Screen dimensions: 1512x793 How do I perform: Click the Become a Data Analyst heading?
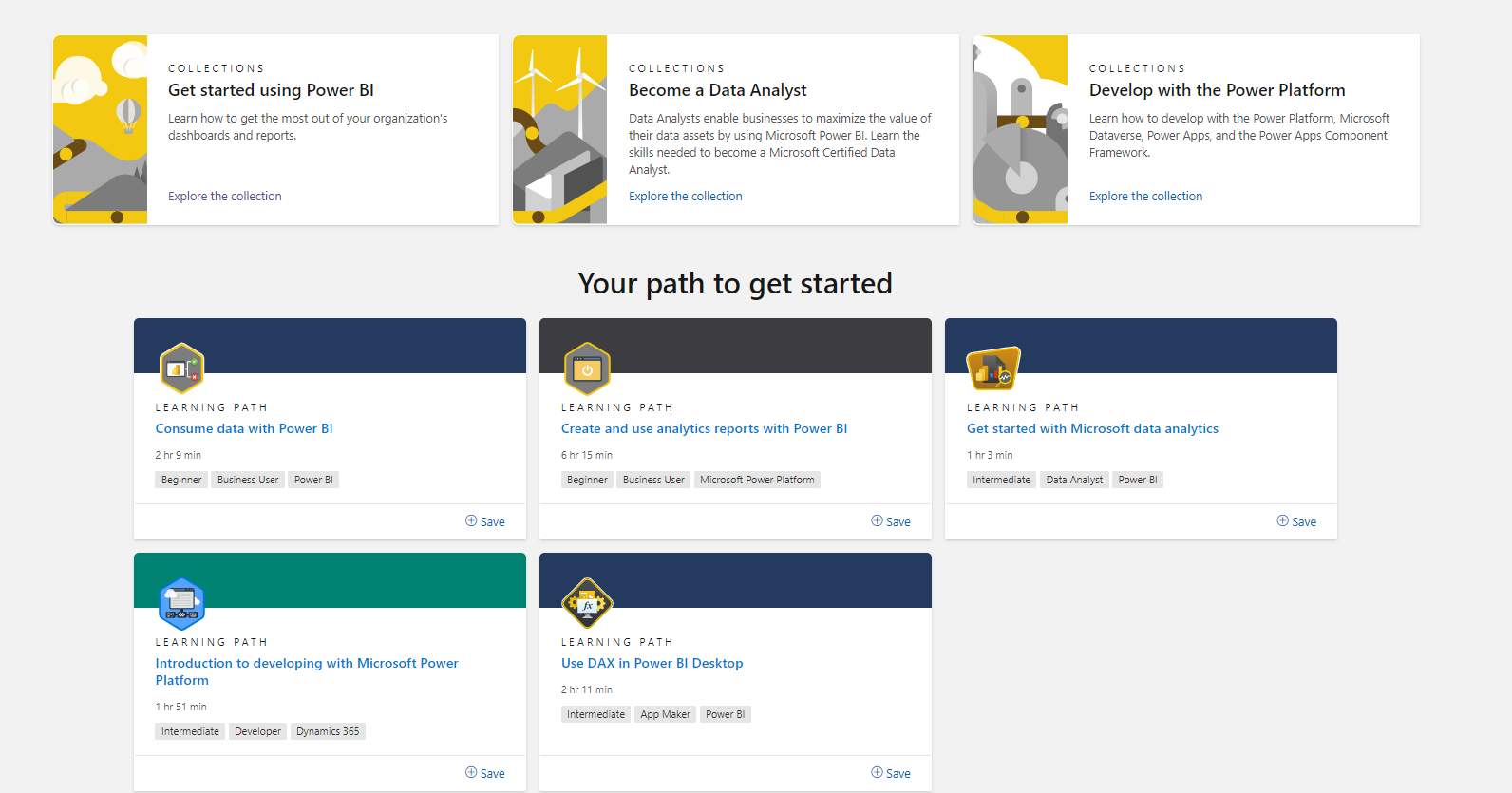(x=718, y=90)
